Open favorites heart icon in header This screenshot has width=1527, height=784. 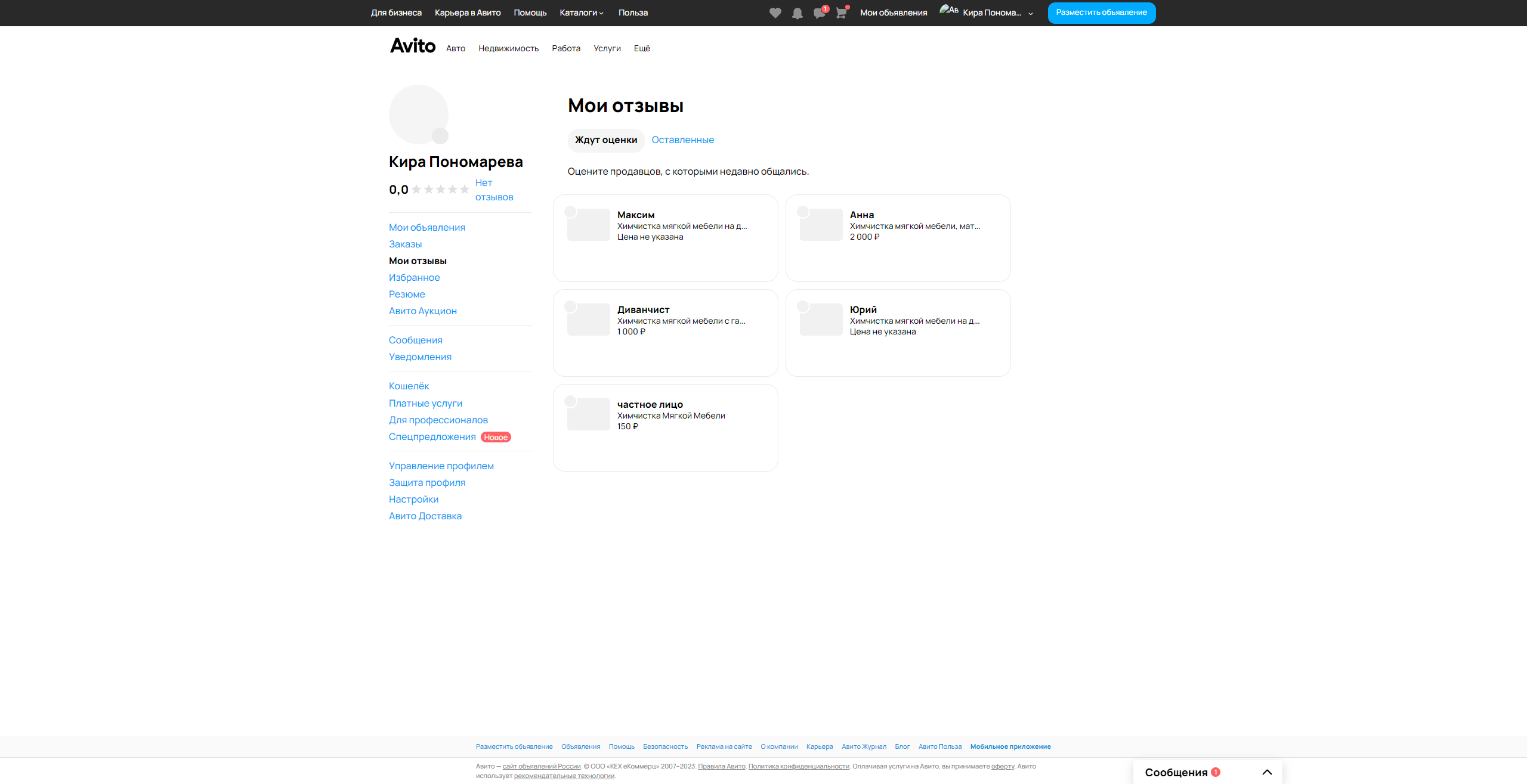tap(775, 13)
